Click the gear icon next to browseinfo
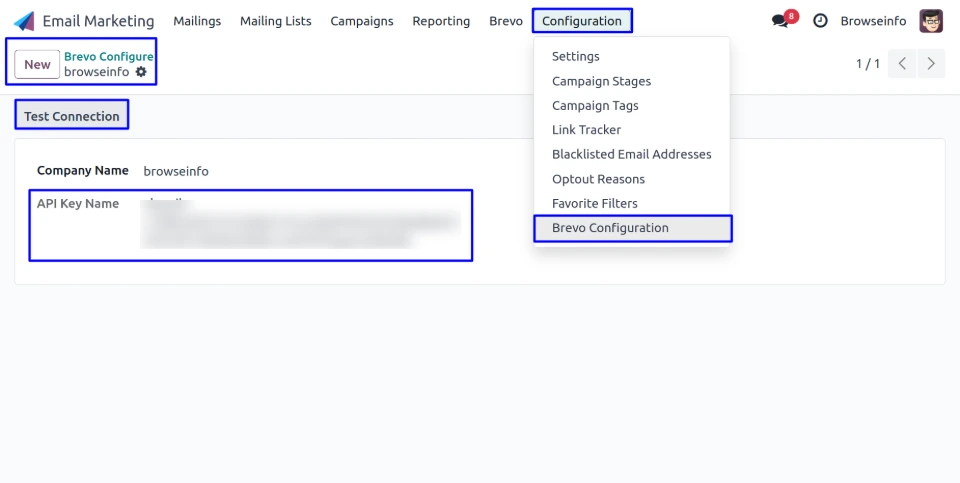The image size is (960, 483). (x=141, y=72)
